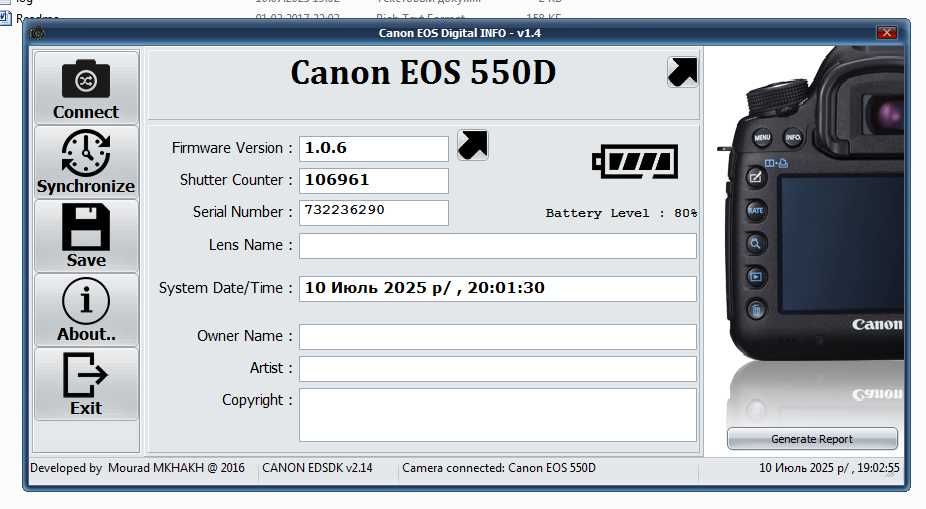The width and height of the screenshot is (926, 509).
Task: Click the 'System Date/Time :' label
Action: [x=226, y=288]
